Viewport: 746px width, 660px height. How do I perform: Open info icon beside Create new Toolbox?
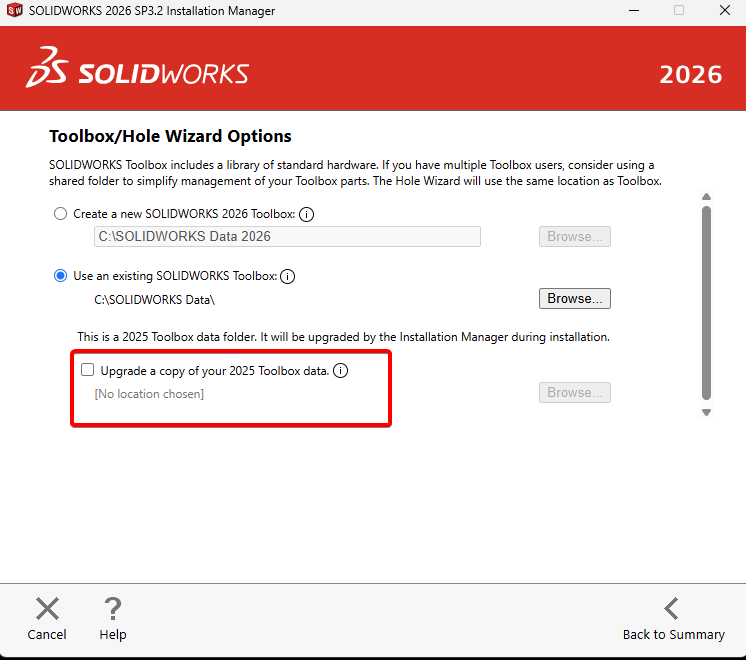pos(306,214)
